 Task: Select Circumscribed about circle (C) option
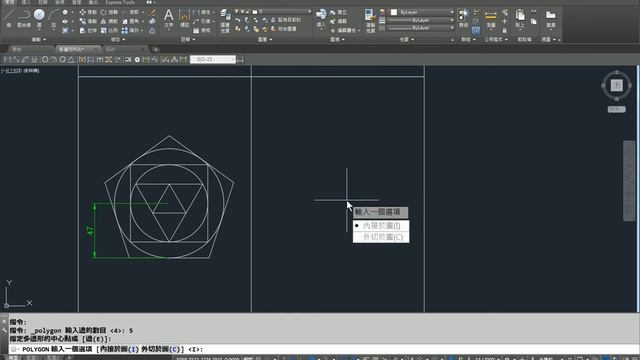pyautogui.click(x=381, y=237)
